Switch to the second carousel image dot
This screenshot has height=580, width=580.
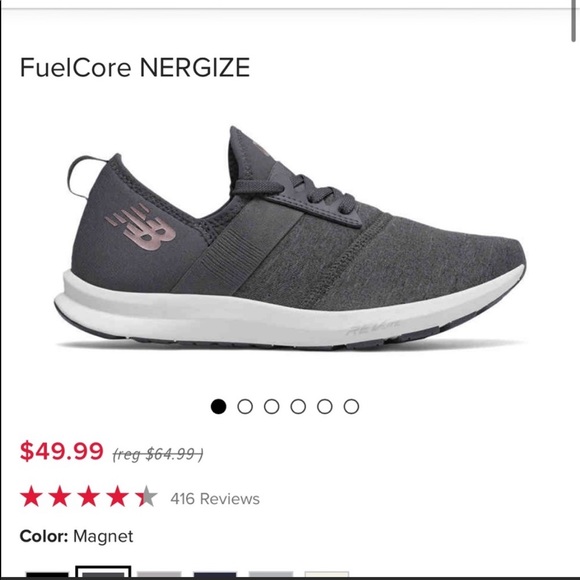[x=245, y=407]
